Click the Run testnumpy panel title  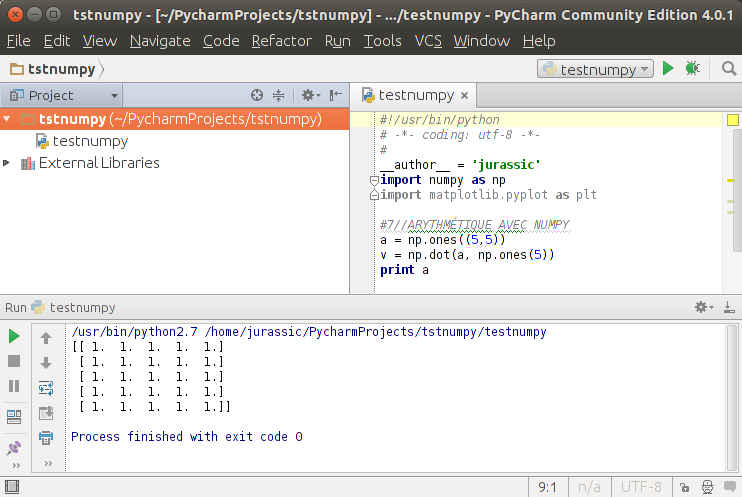[x=60, y=307]
